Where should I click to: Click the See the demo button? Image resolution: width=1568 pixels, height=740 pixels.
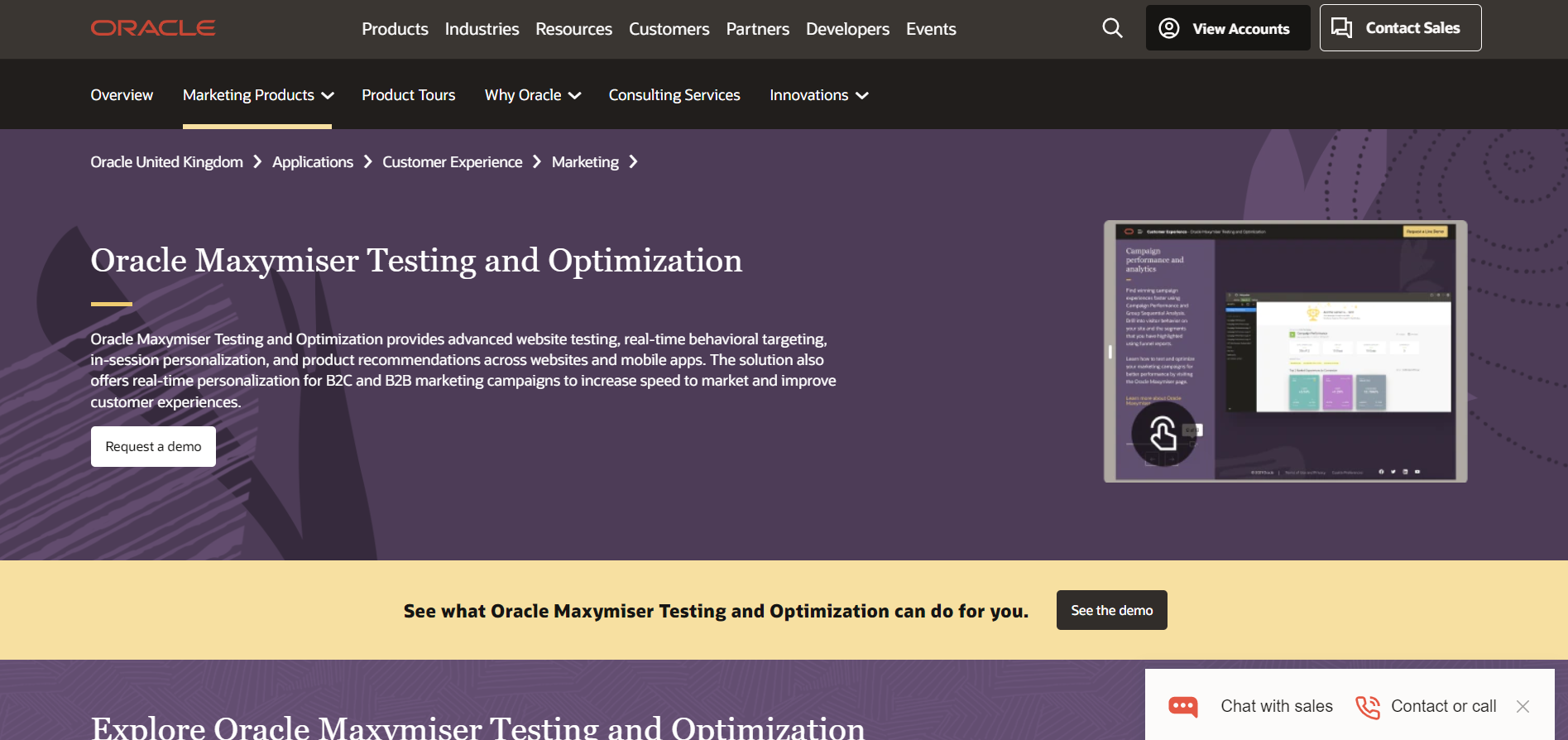(x=1111, y=610)
